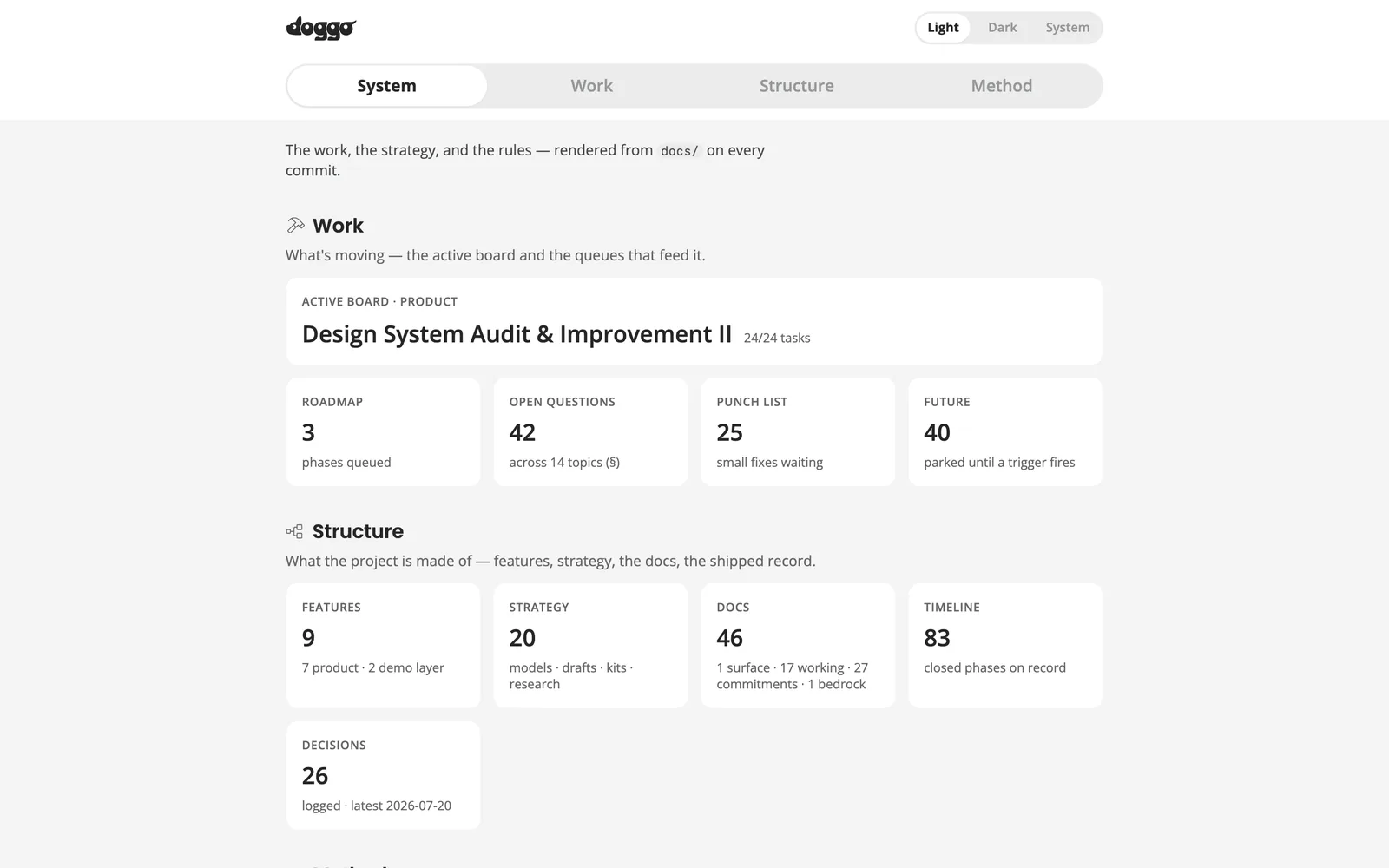The height and width of the screenshot is (868, 1389).
Task: Click the '9' features count
Action: tap(308, 638)
